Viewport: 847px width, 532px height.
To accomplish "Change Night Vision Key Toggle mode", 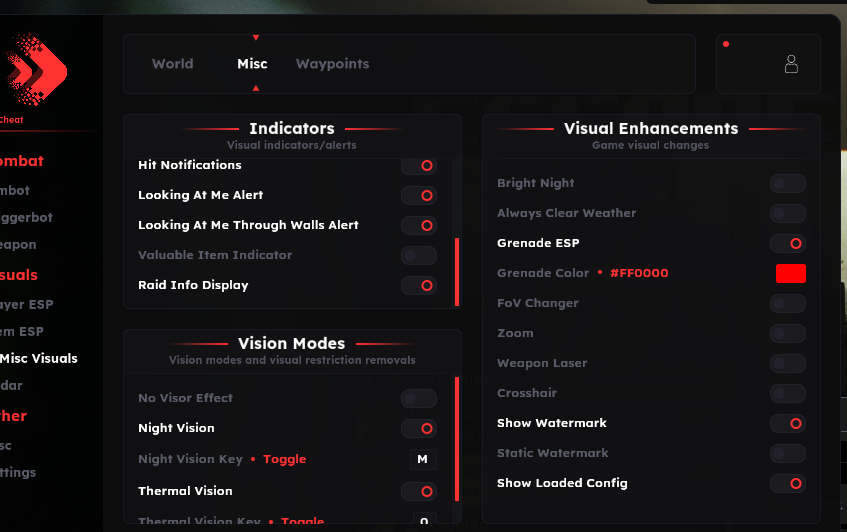I will pyautogui.click(x=285, y=459).
